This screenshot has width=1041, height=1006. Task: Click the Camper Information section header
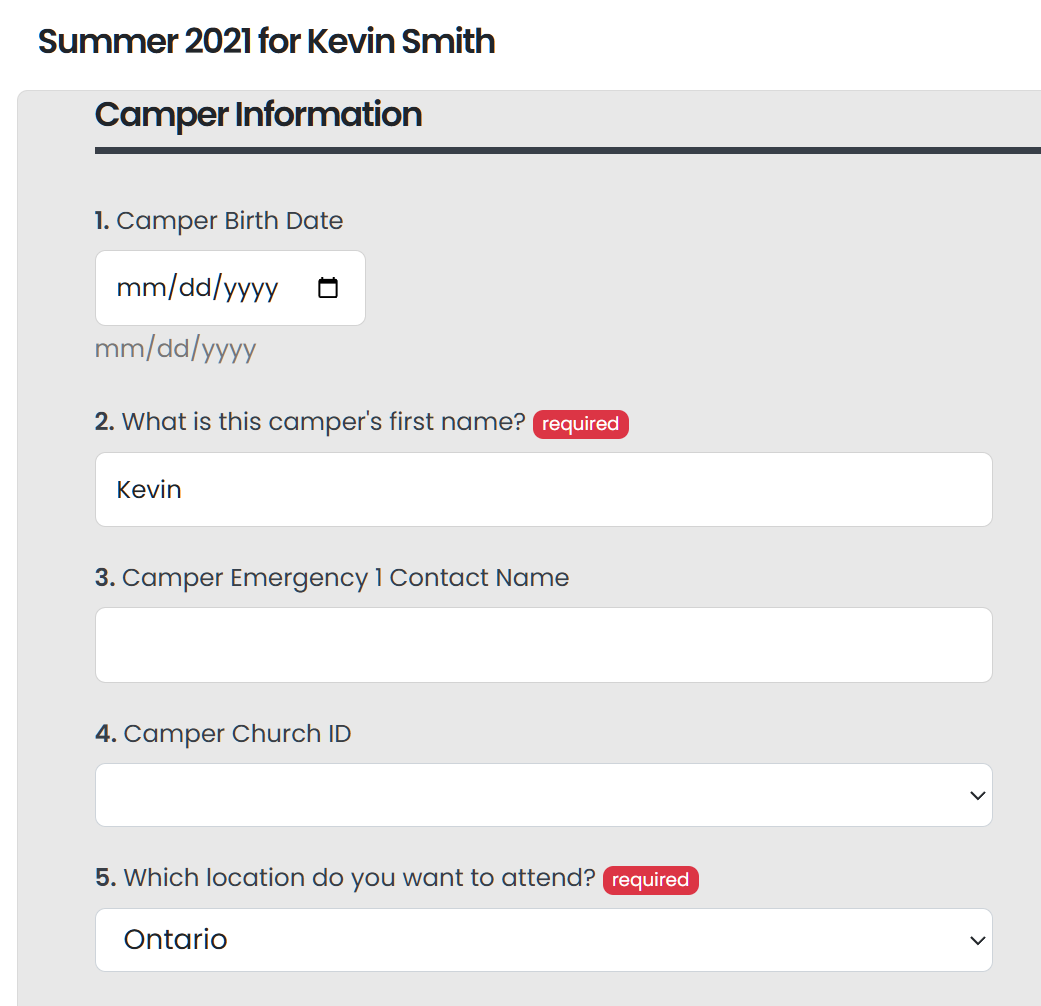click(x=257, y=115)
